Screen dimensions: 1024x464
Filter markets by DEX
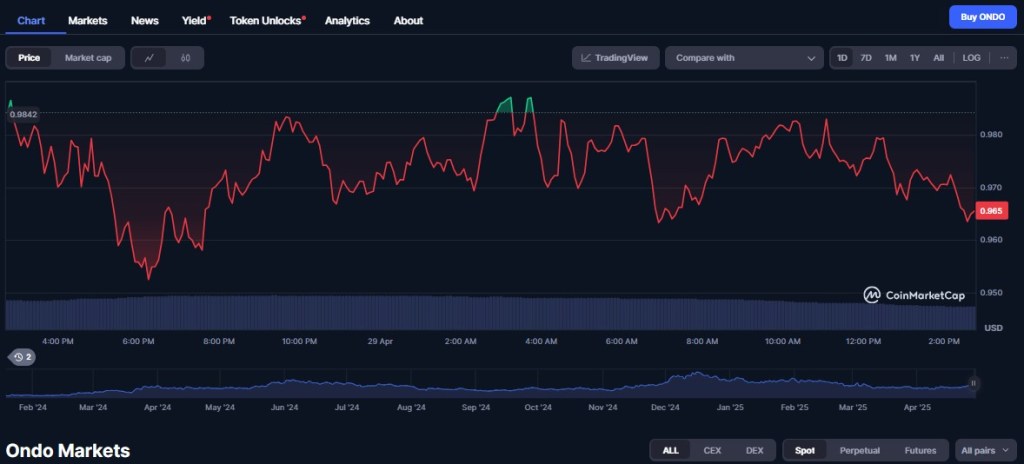(754, 450)
